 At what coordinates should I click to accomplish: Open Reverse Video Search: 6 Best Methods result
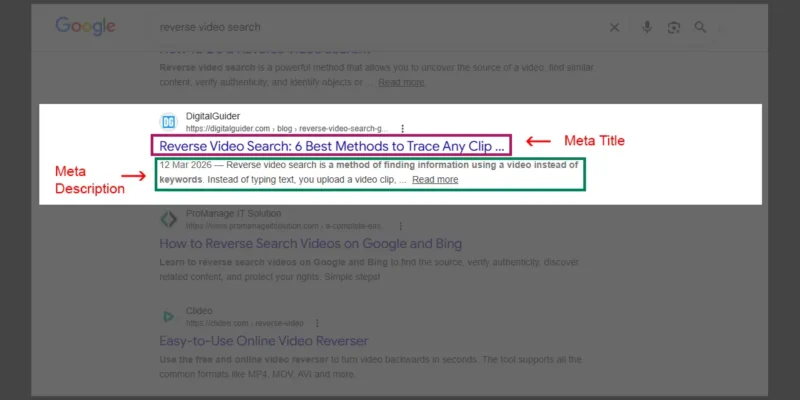332,146
